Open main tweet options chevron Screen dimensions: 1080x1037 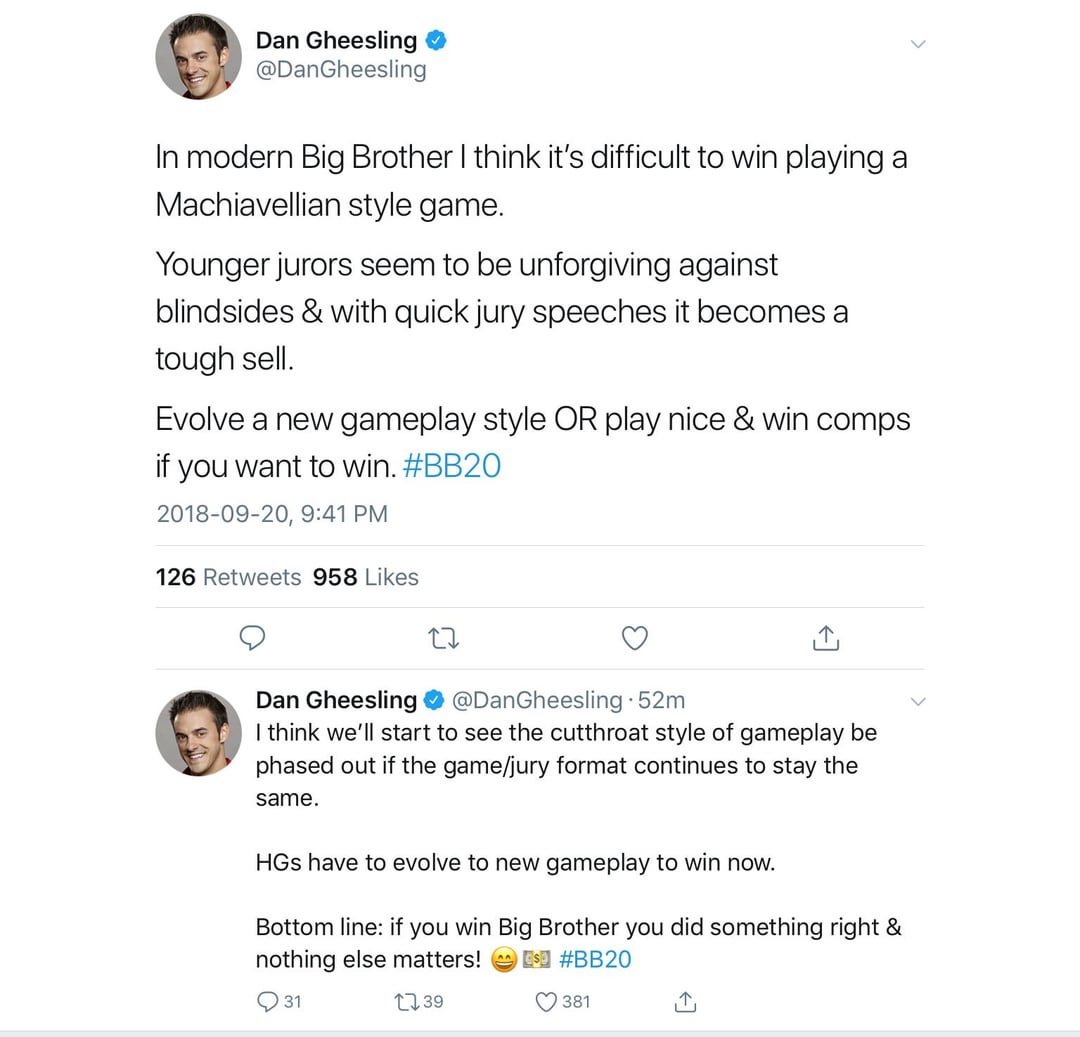pos(918,44)
